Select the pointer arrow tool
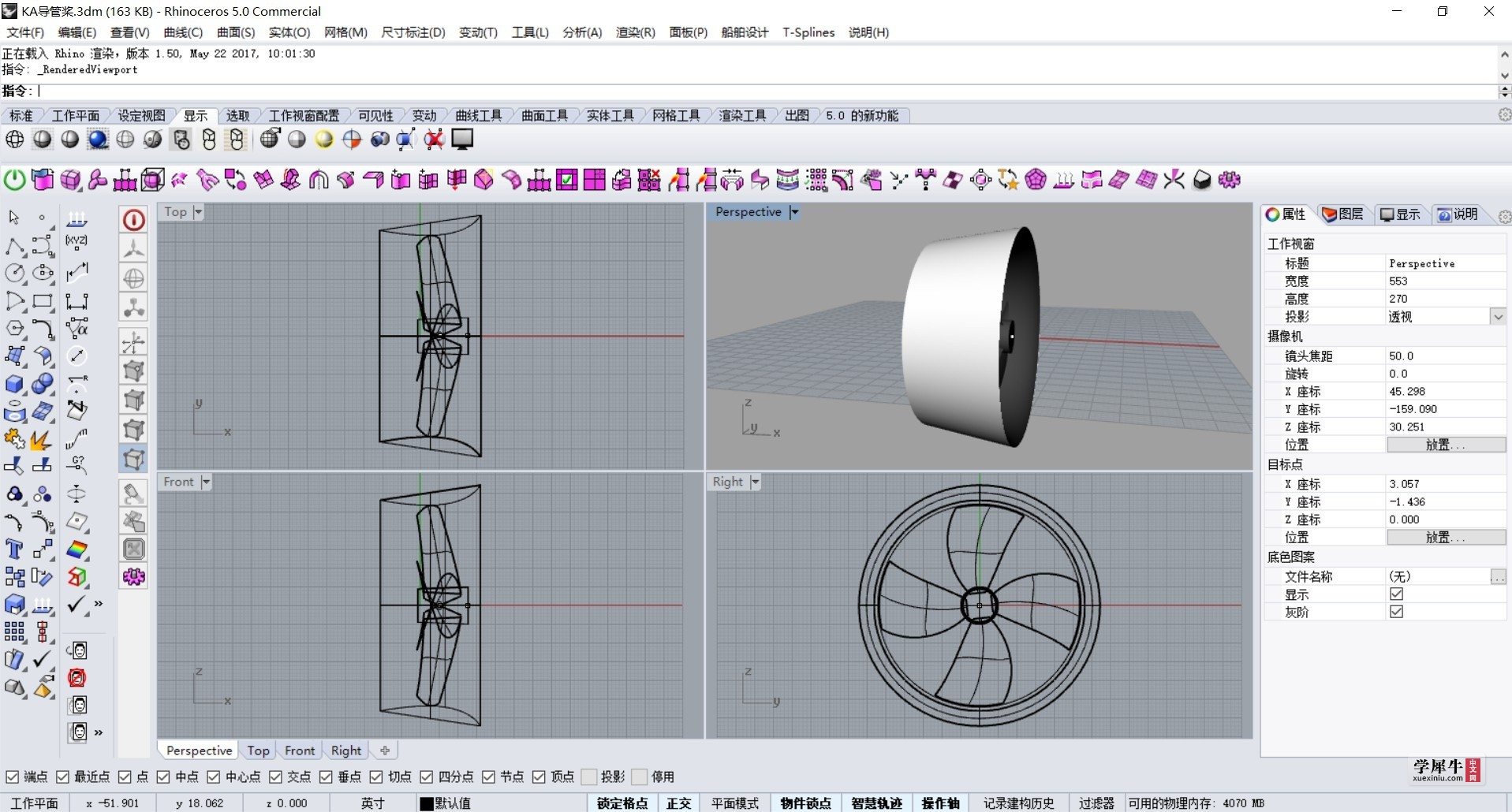The width and height of the screenshot is (1512, 812). (x=14, y=218)
